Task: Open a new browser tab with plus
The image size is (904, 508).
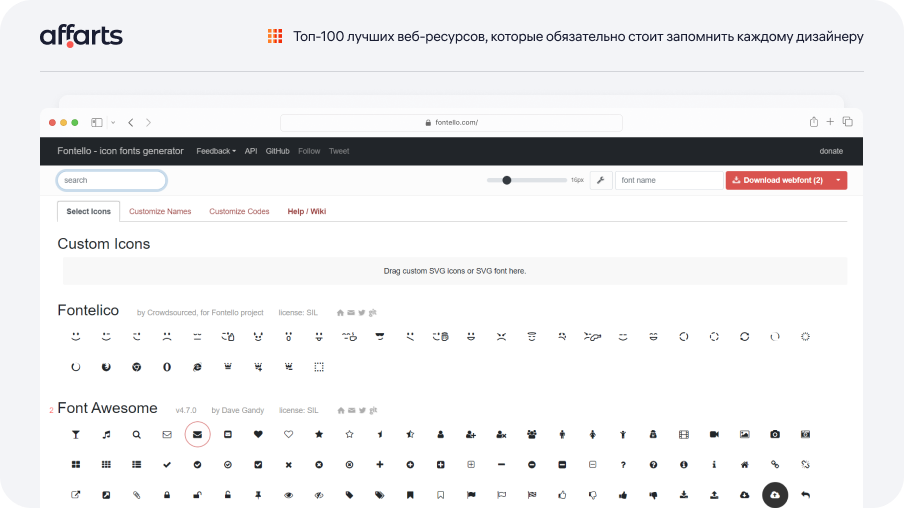Action: pyautogui.click(x=830, y=122)
